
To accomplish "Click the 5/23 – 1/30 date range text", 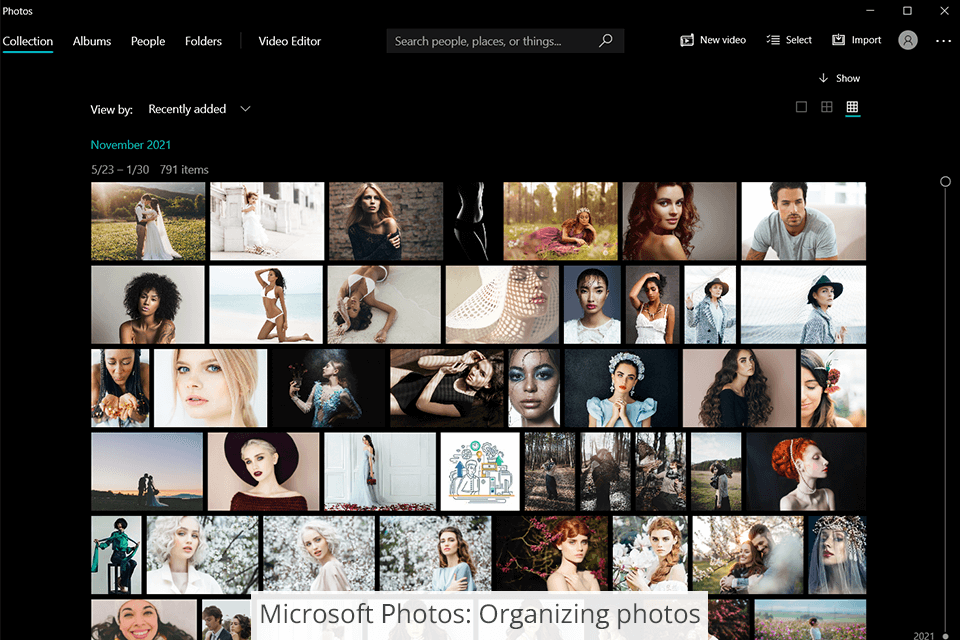I will point(120,170).
